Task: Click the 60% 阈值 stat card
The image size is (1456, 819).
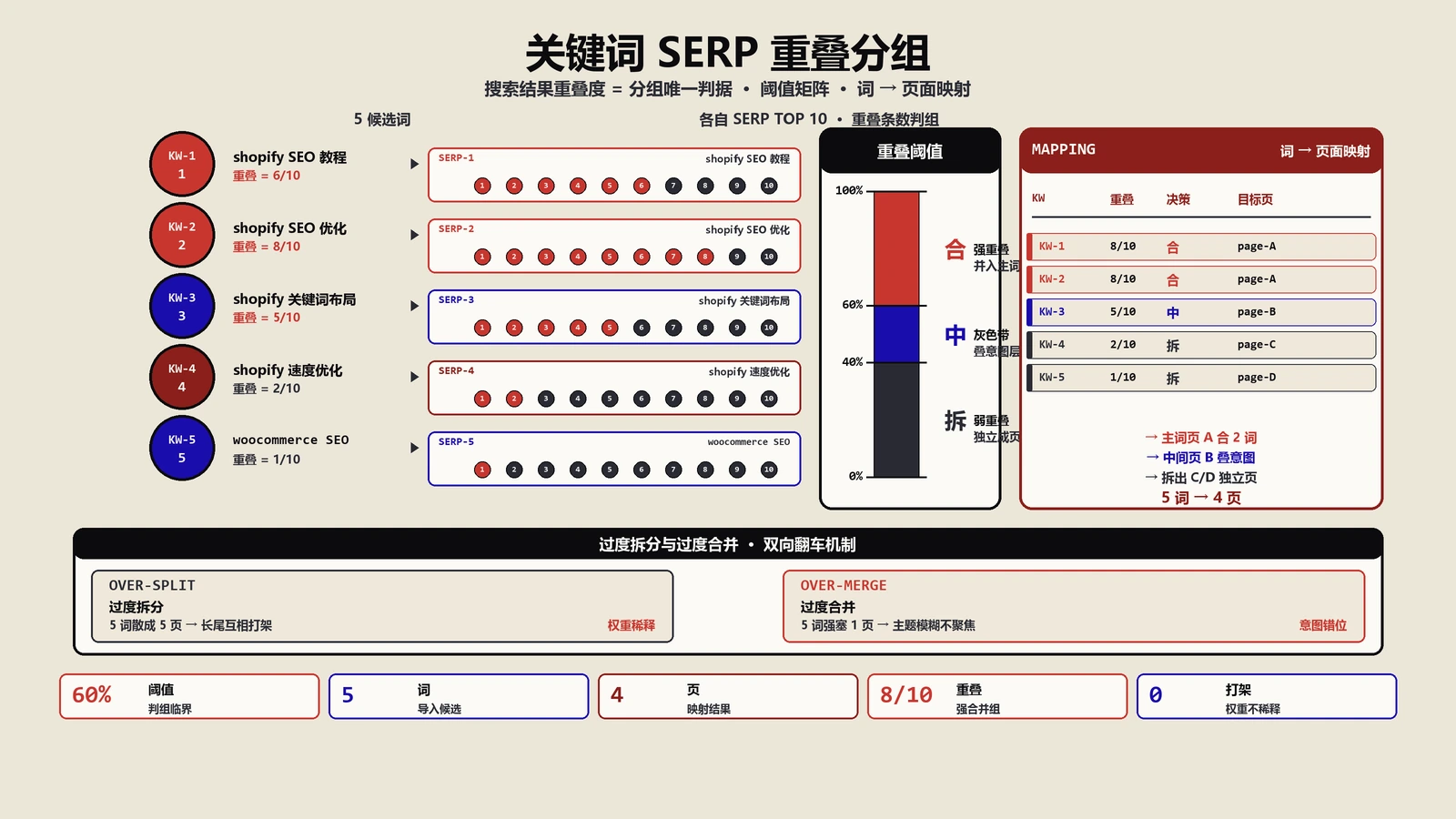Action: [x=189, y=696]
